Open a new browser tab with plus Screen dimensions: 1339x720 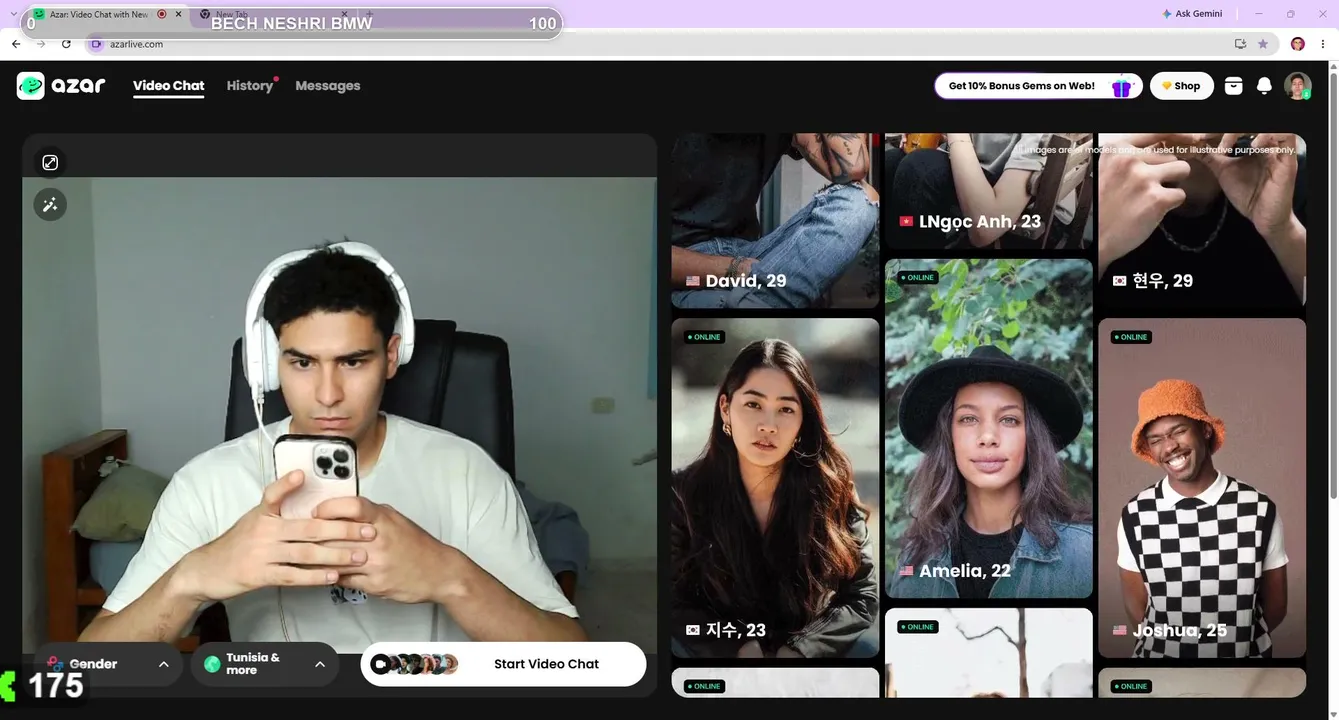click(x=370, y=14)
